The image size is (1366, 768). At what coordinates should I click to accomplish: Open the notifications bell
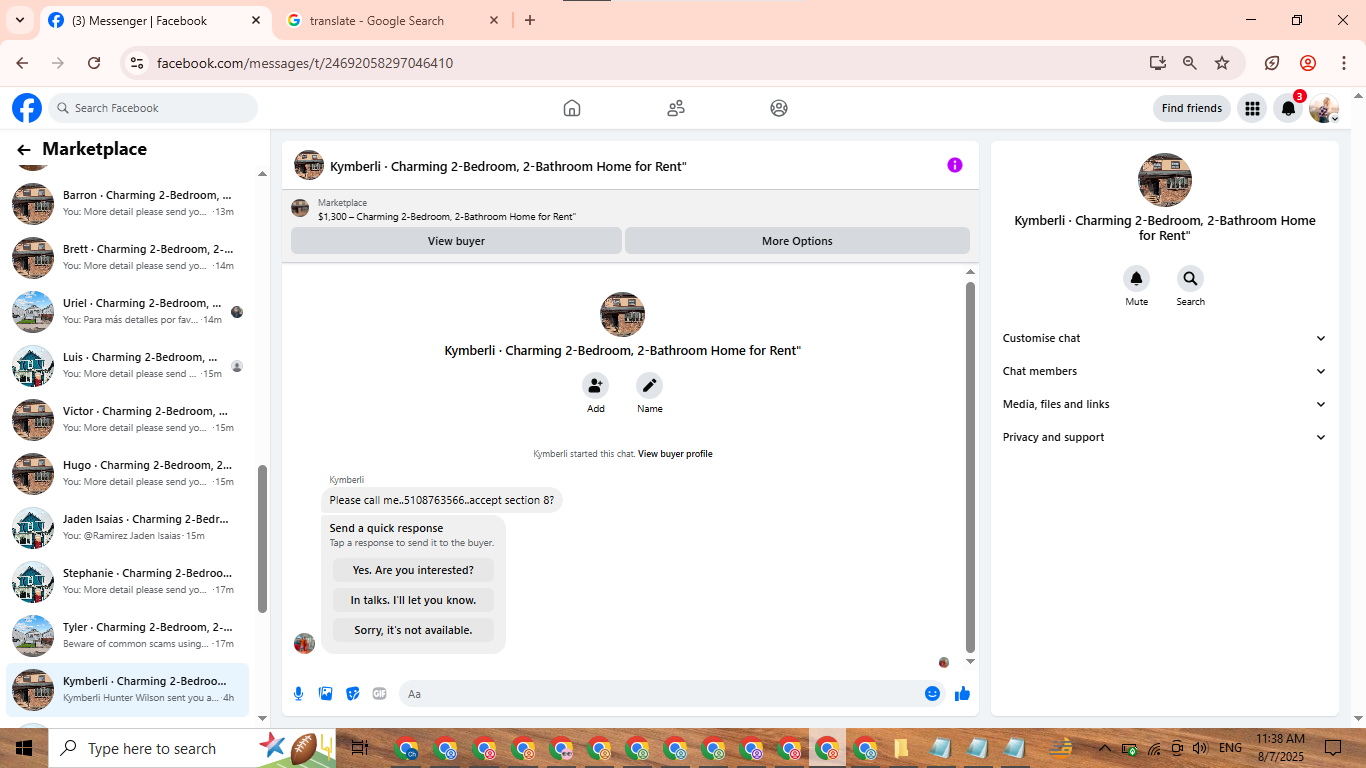point(1289,108)
